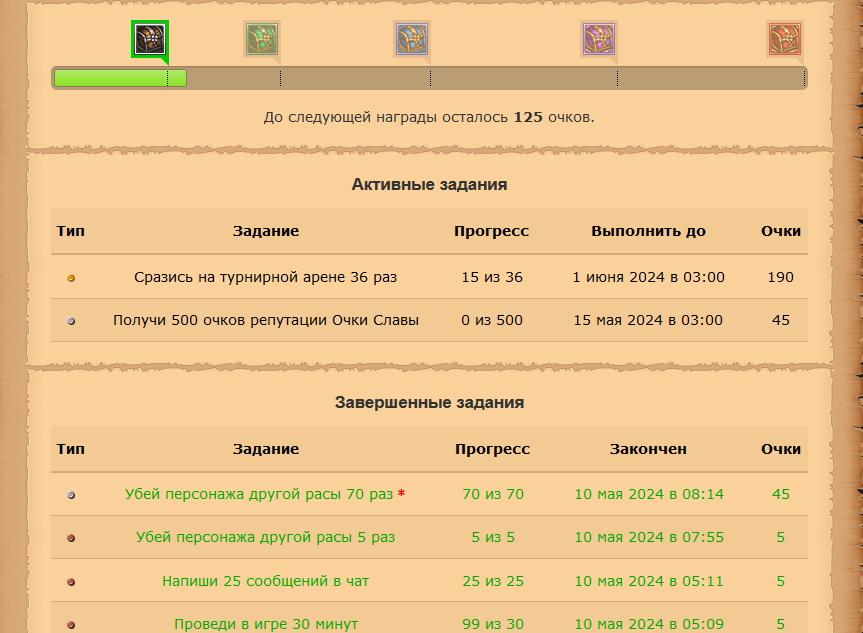Click the dark chest reward icon

(150, 39)
